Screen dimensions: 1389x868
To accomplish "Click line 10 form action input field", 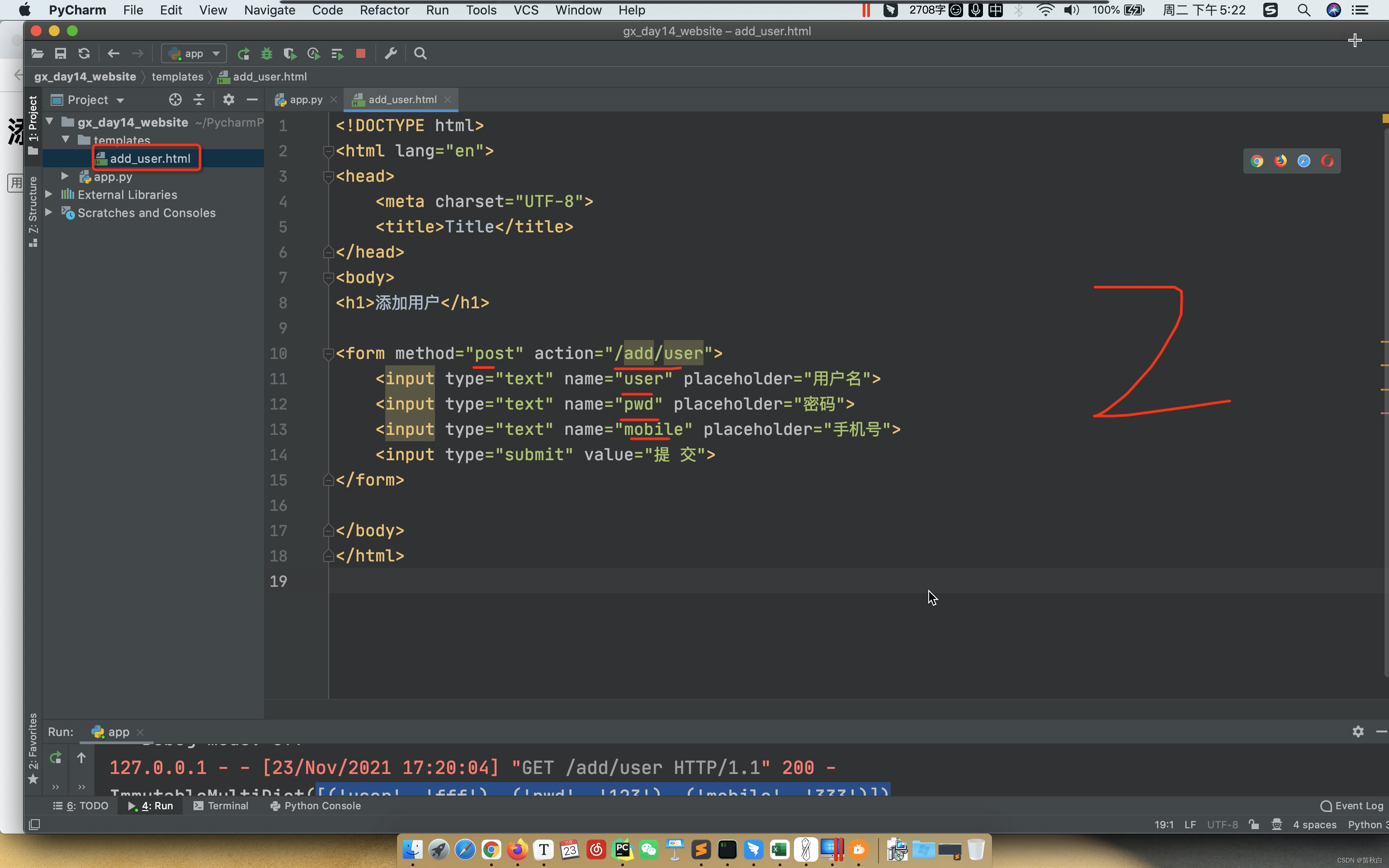I will (x=660, y=353).
